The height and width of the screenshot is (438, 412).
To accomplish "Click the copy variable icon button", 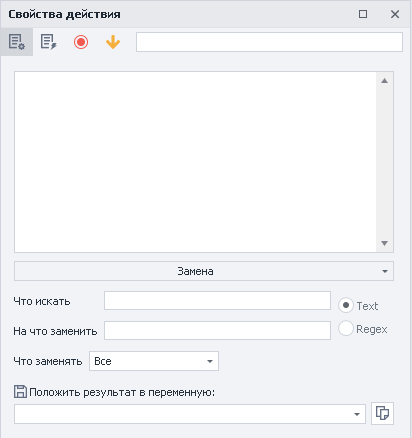I will 382,413.
